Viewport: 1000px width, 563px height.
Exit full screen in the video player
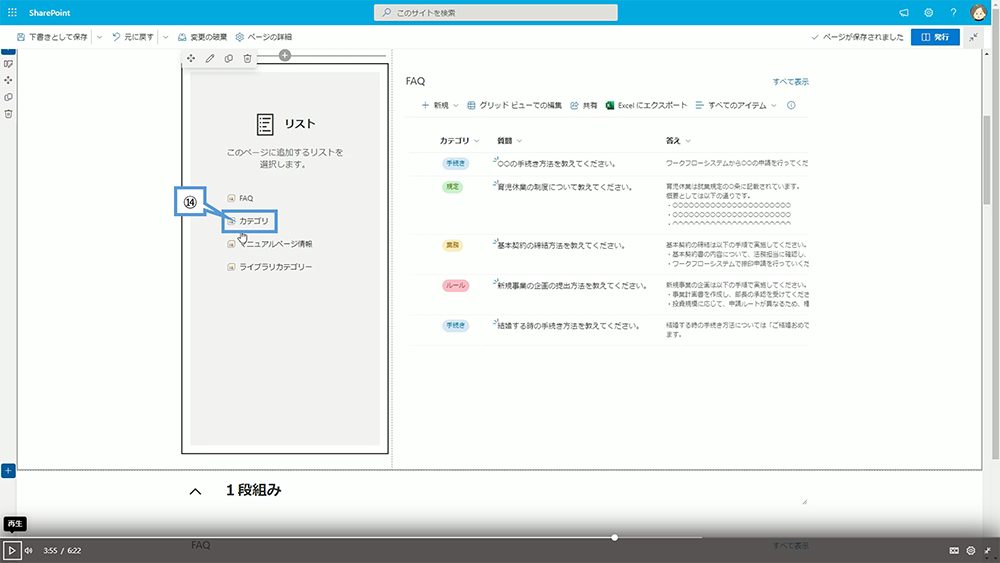point(987,550)
